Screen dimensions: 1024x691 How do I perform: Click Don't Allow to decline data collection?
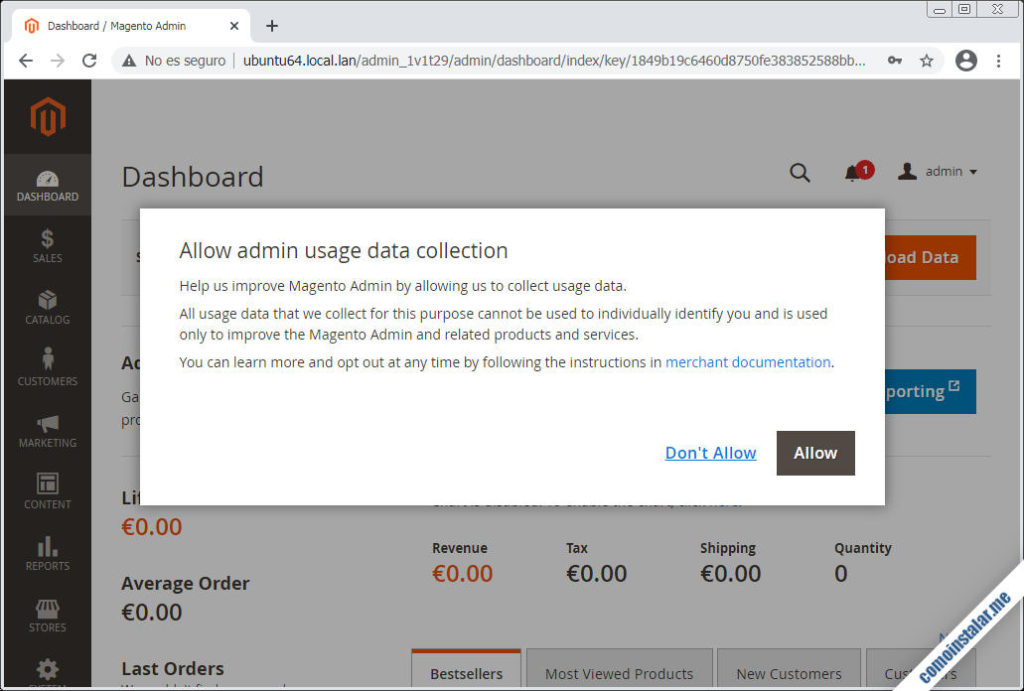click(710, 453)
